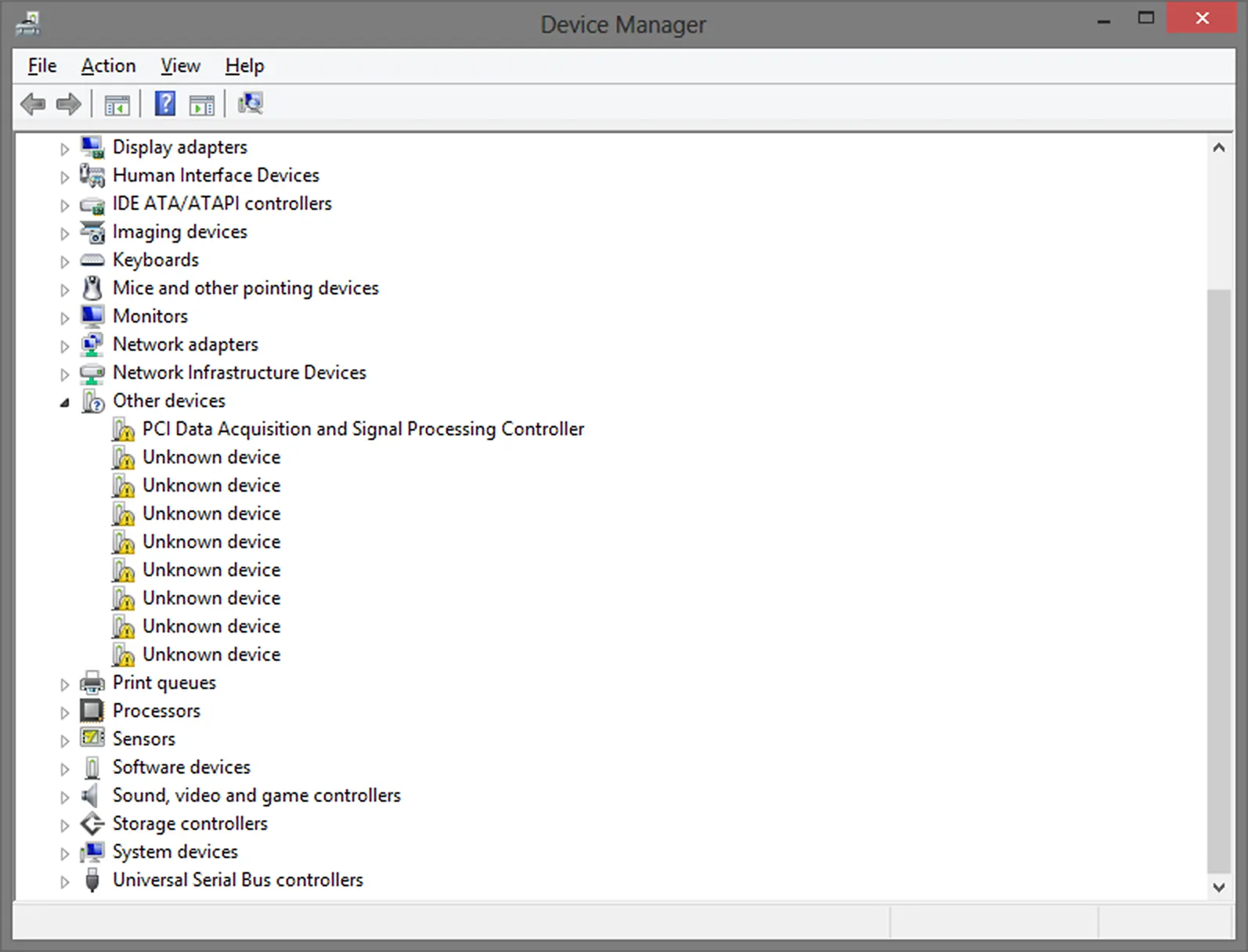
Task: Open the Action menu
Action: (x=108, y=66)
